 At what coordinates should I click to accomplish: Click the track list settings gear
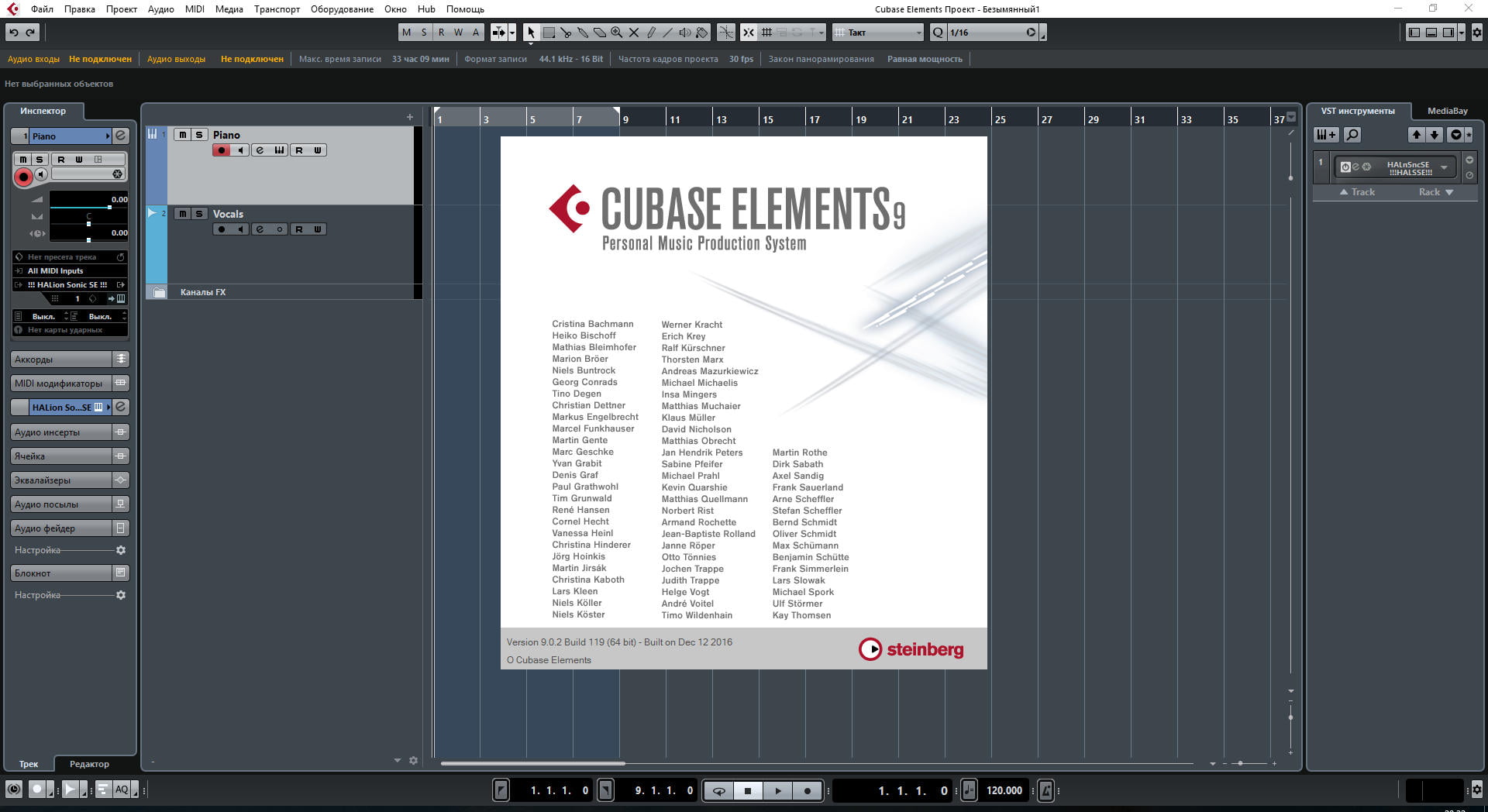click(413, 761)
